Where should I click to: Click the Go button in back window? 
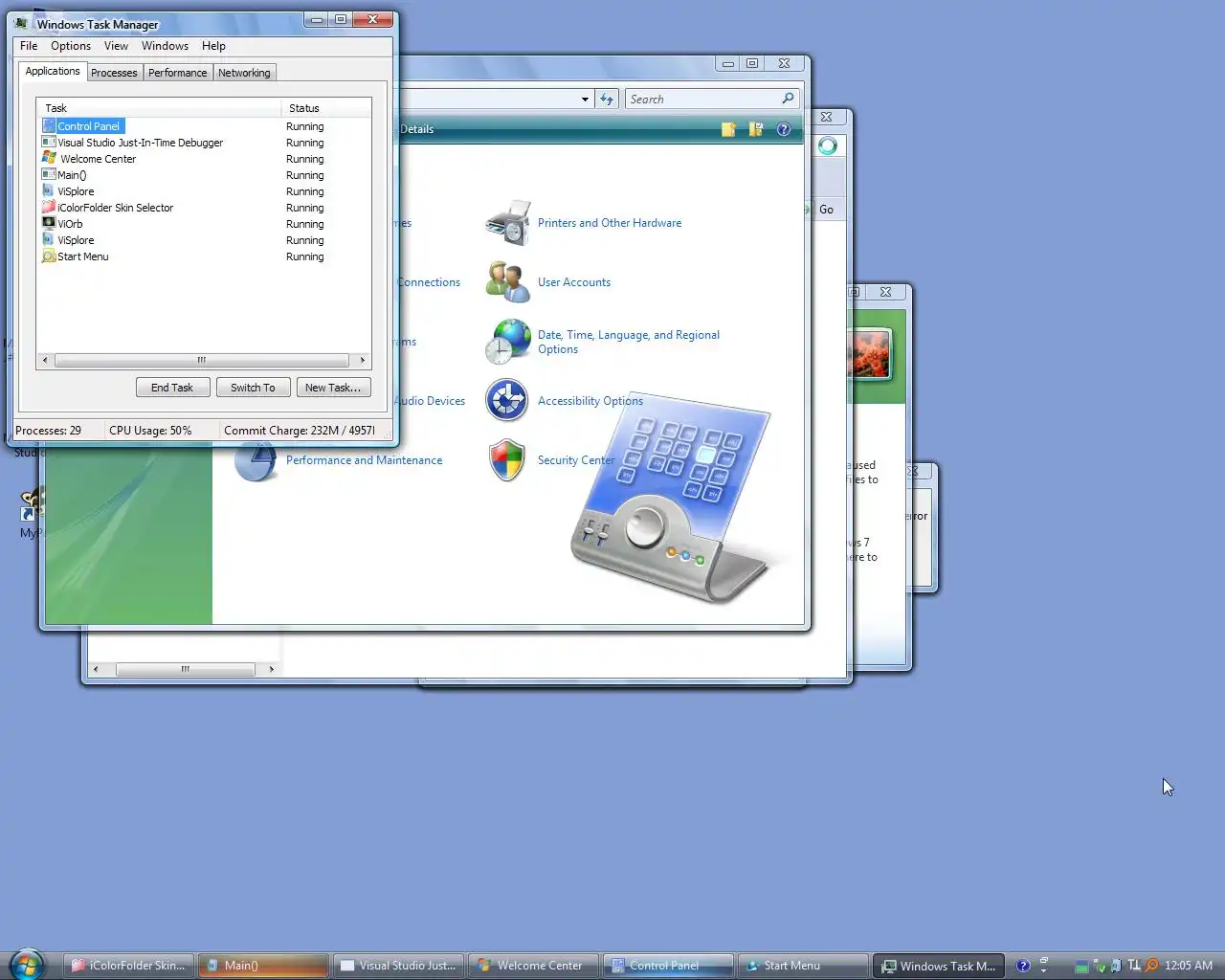[827, 210]
